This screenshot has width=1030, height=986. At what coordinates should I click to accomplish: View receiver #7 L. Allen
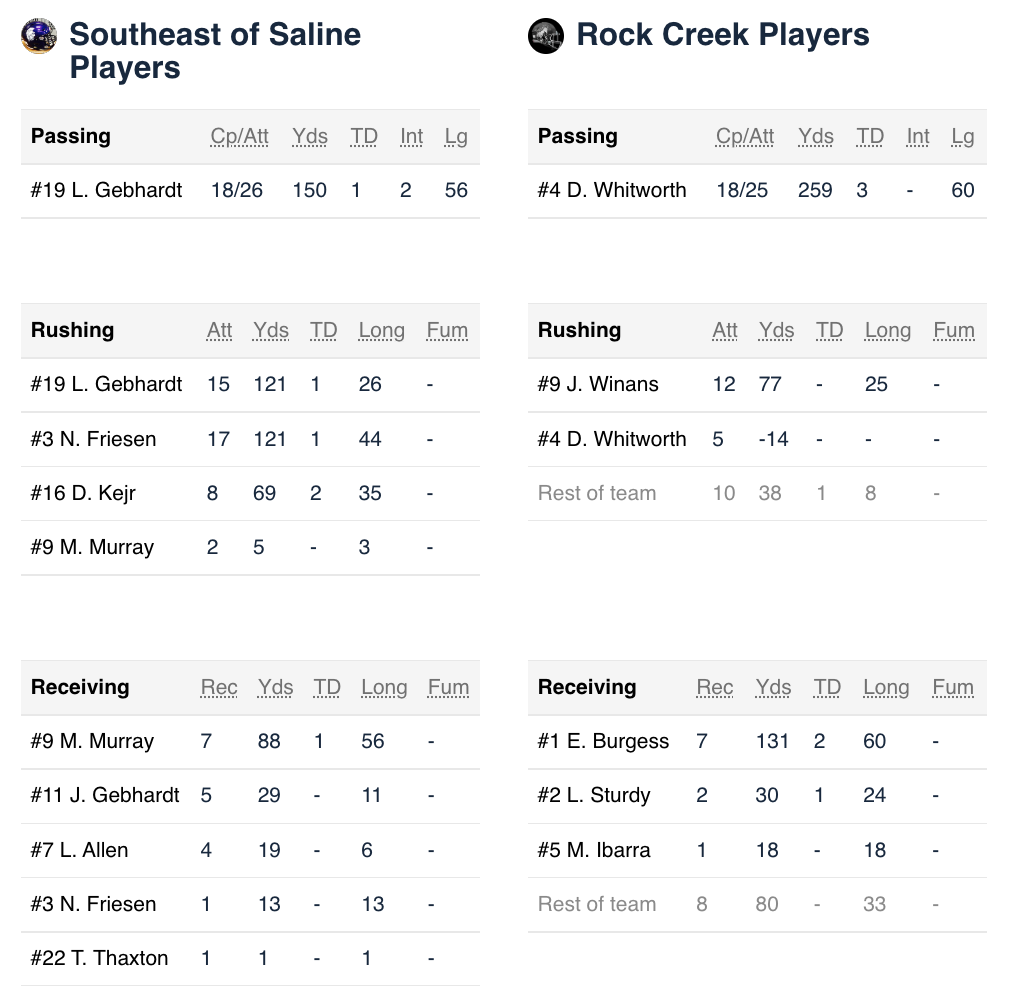[79, 850]
